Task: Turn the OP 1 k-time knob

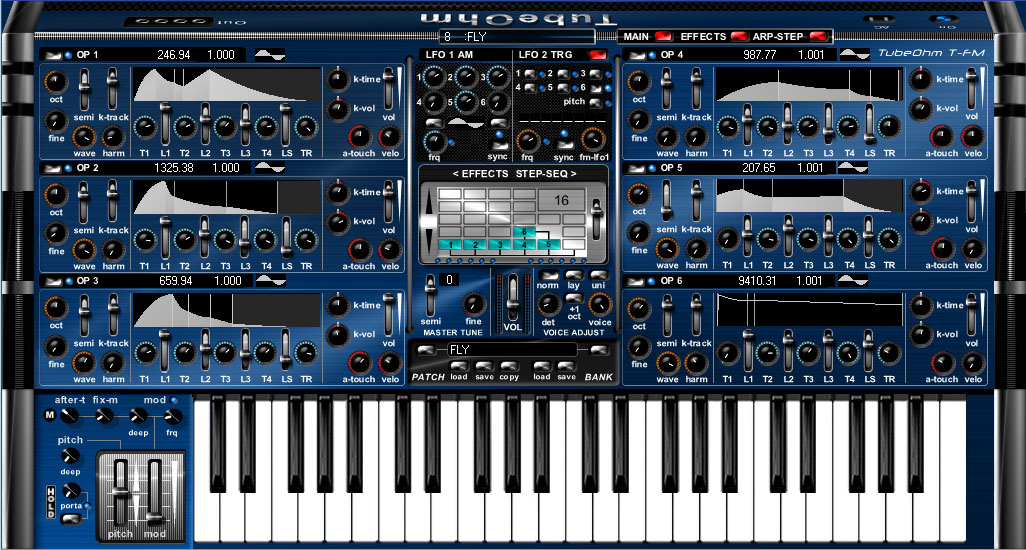Action: pos(338,79)
